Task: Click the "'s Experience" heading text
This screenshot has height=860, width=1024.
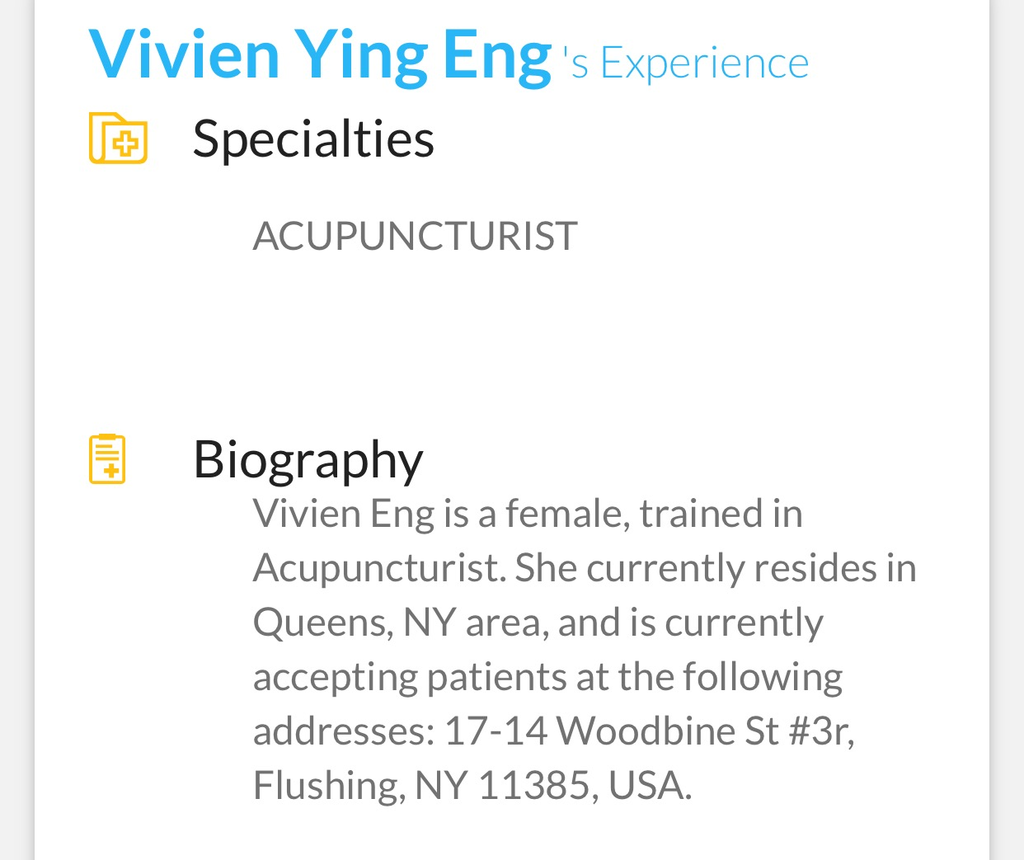Action: 686,64
